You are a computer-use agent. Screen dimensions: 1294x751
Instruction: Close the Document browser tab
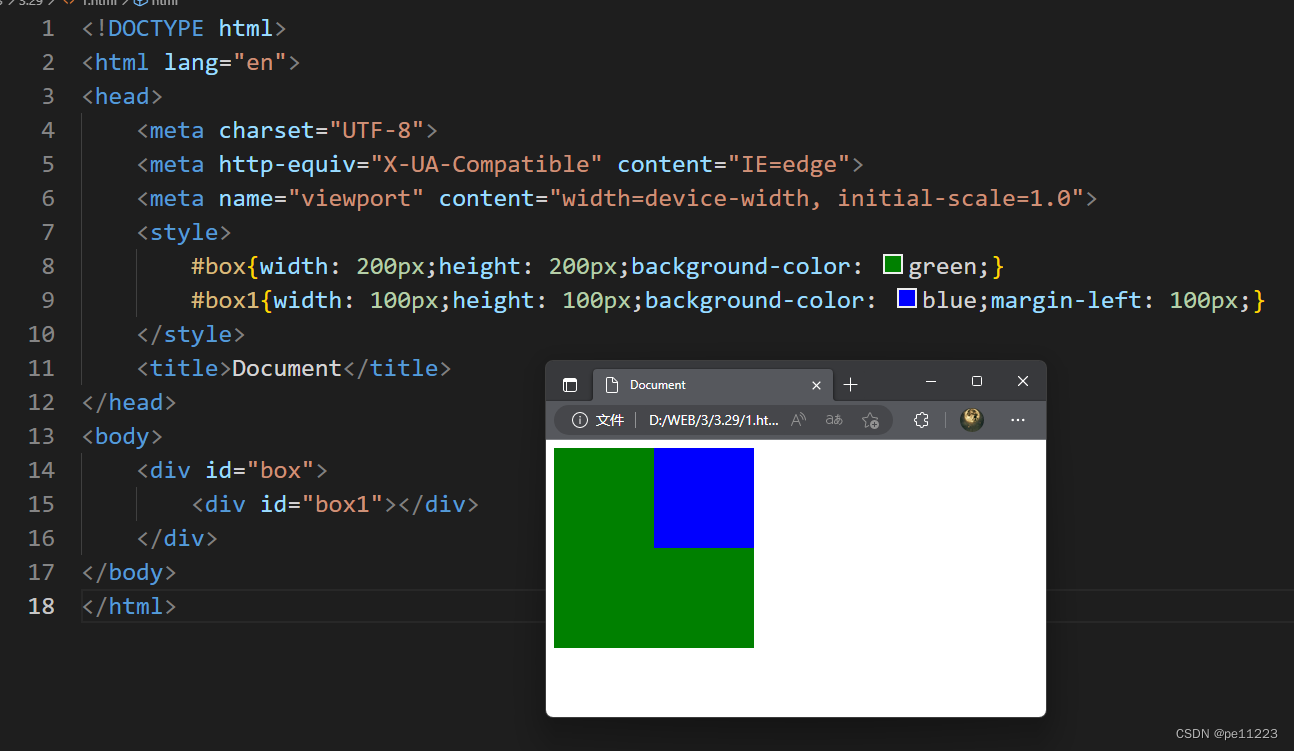pyautogui.click(x=816, y=385)
